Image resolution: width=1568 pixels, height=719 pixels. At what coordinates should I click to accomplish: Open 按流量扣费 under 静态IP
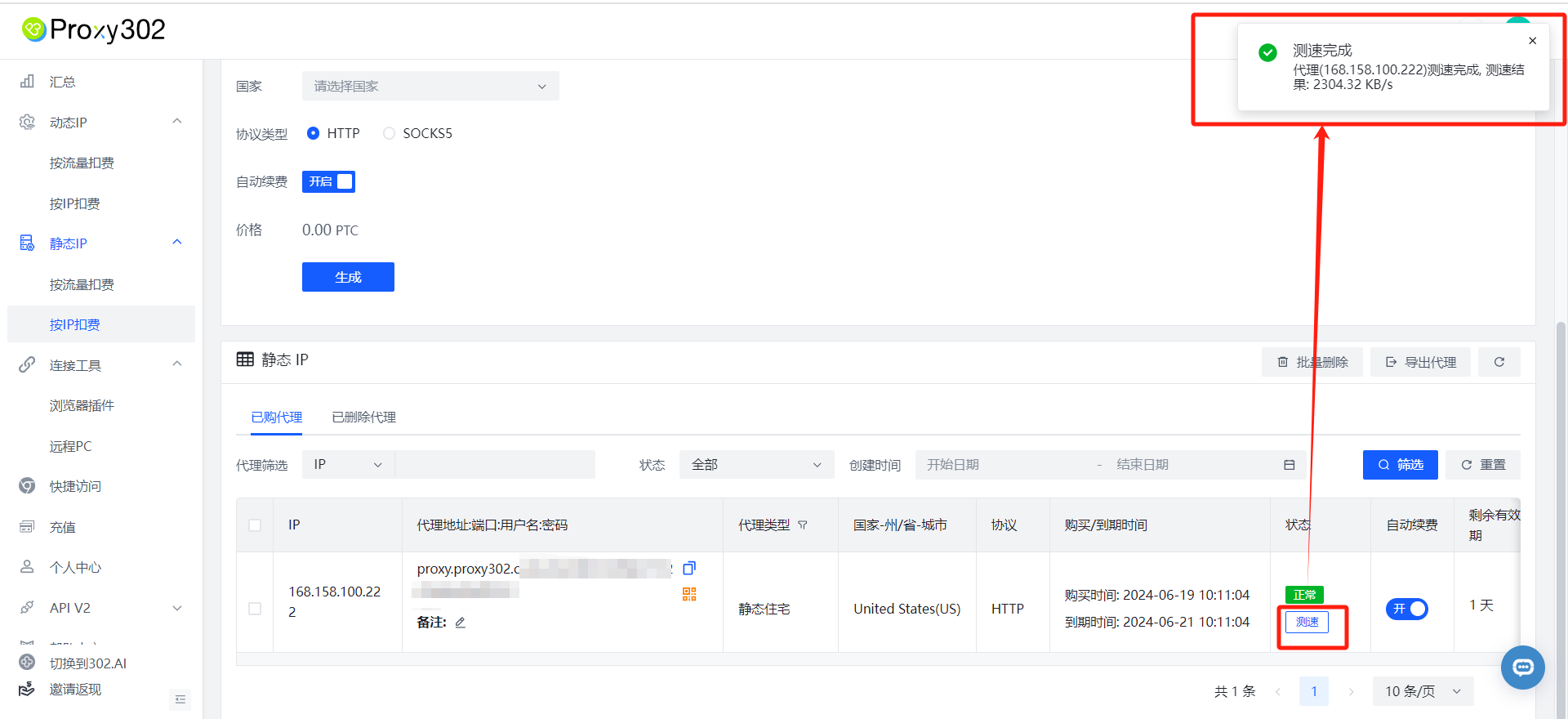click(x=82, y=284)
